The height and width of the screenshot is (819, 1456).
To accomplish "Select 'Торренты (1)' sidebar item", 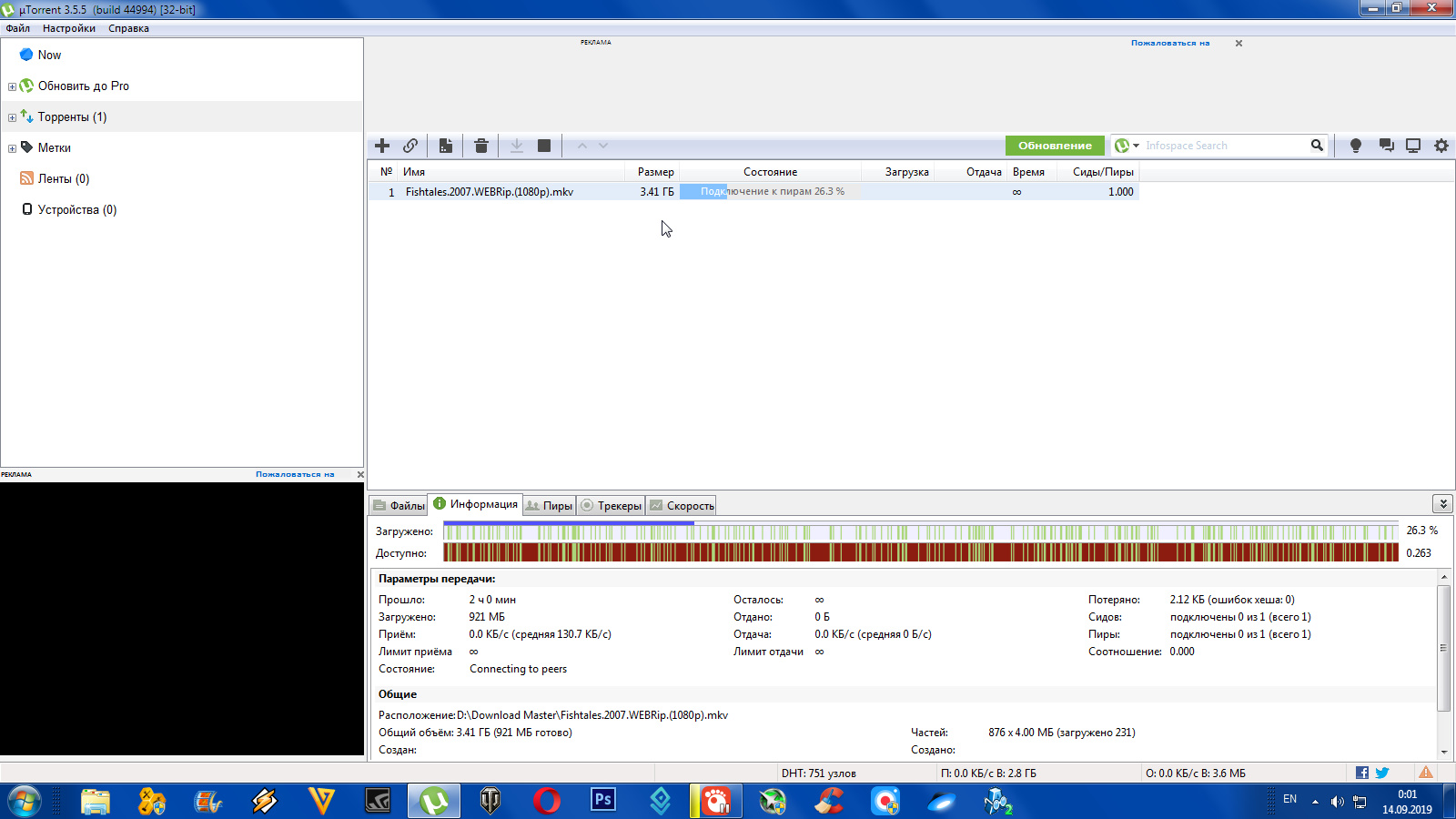I will tap(72, 116).
